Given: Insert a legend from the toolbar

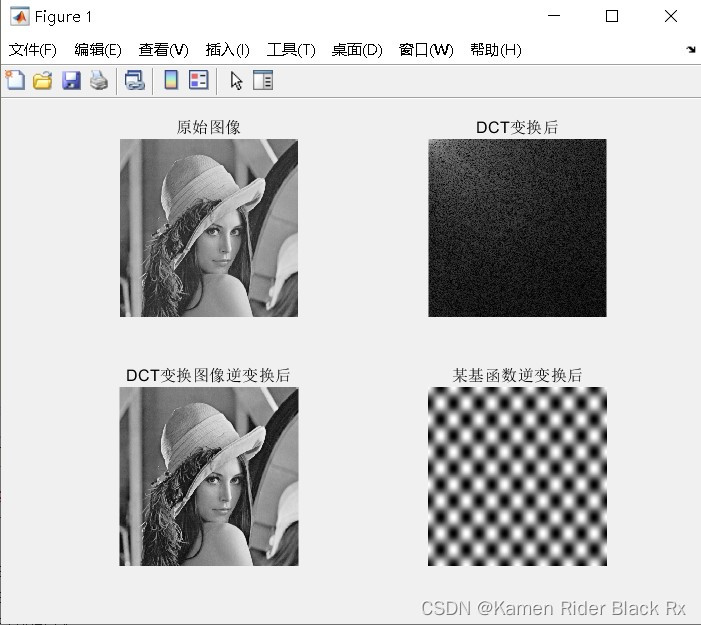Looking at the screenshot, I should [198, 80].
